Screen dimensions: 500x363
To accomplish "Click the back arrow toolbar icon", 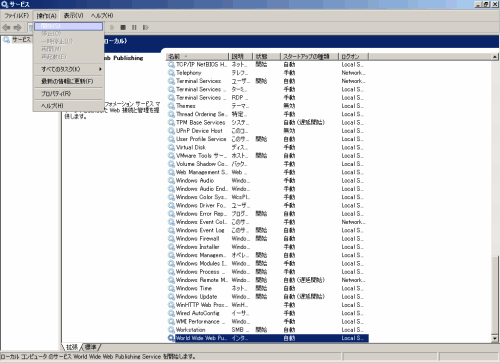I will click(x=6, y=27).
